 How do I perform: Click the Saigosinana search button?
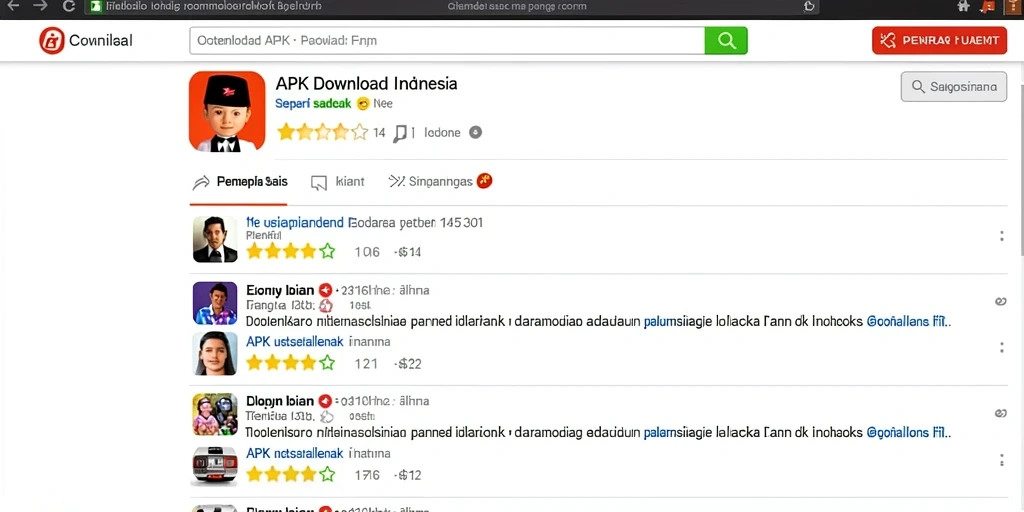(953, 86)
